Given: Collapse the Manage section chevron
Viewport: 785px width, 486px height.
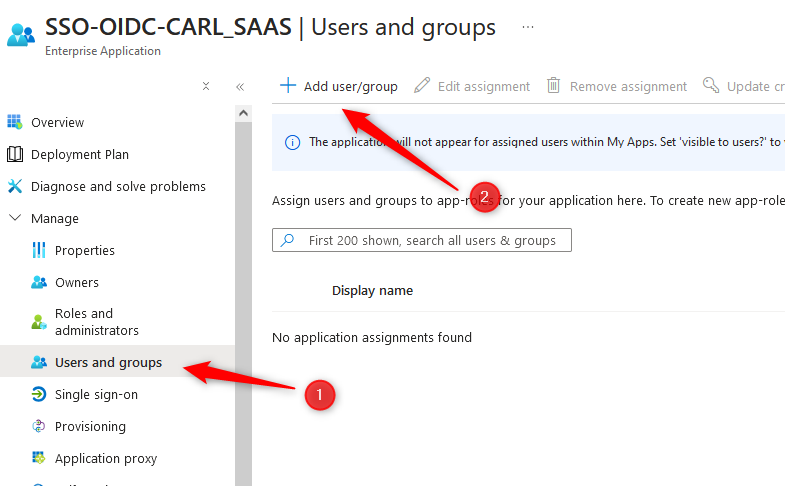Looking at the screenshot, I should pyautogui.click(x=16, y=218).
